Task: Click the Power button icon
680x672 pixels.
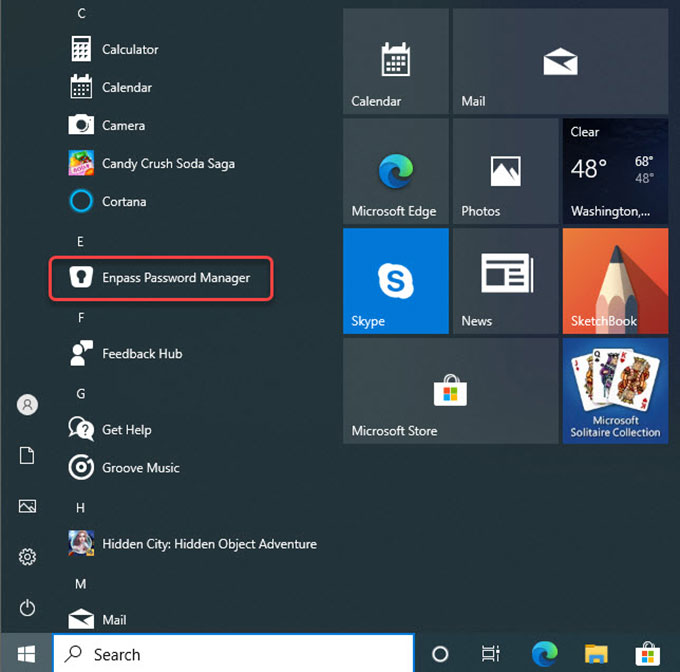Action: 27,608
